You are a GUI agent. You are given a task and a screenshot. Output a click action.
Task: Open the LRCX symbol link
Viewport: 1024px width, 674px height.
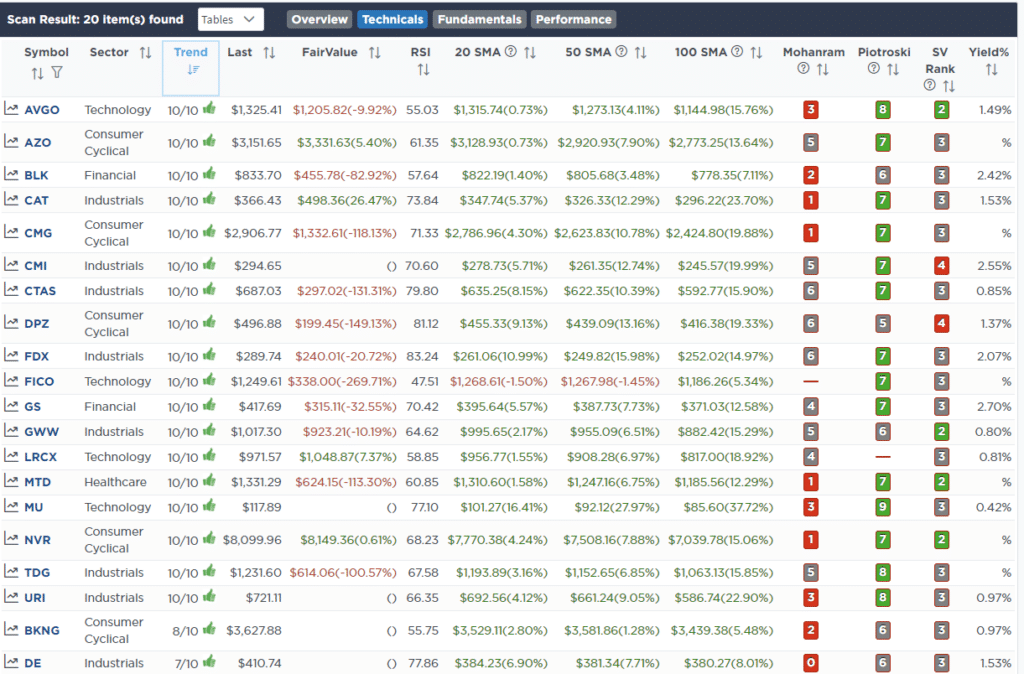click(40, 457)
